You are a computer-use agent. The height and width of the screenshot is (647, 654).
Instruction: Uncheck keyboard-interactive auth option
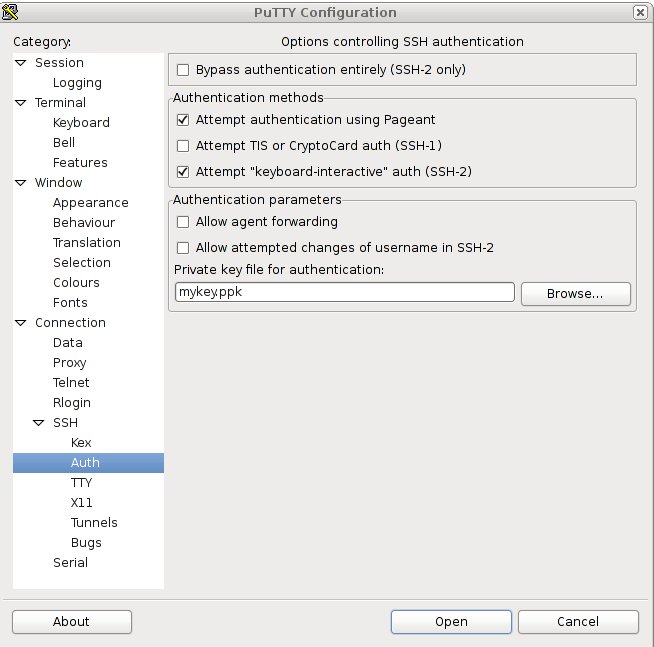183,172
